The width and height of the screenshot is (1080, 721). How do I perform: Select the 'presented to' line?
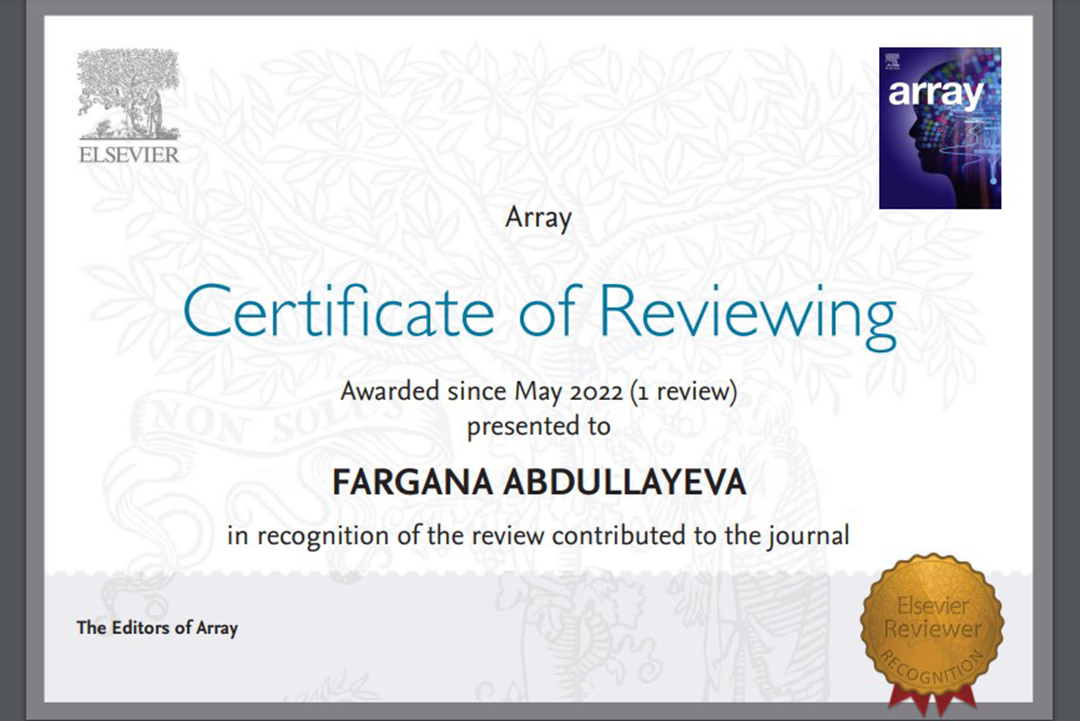point(538,425)
